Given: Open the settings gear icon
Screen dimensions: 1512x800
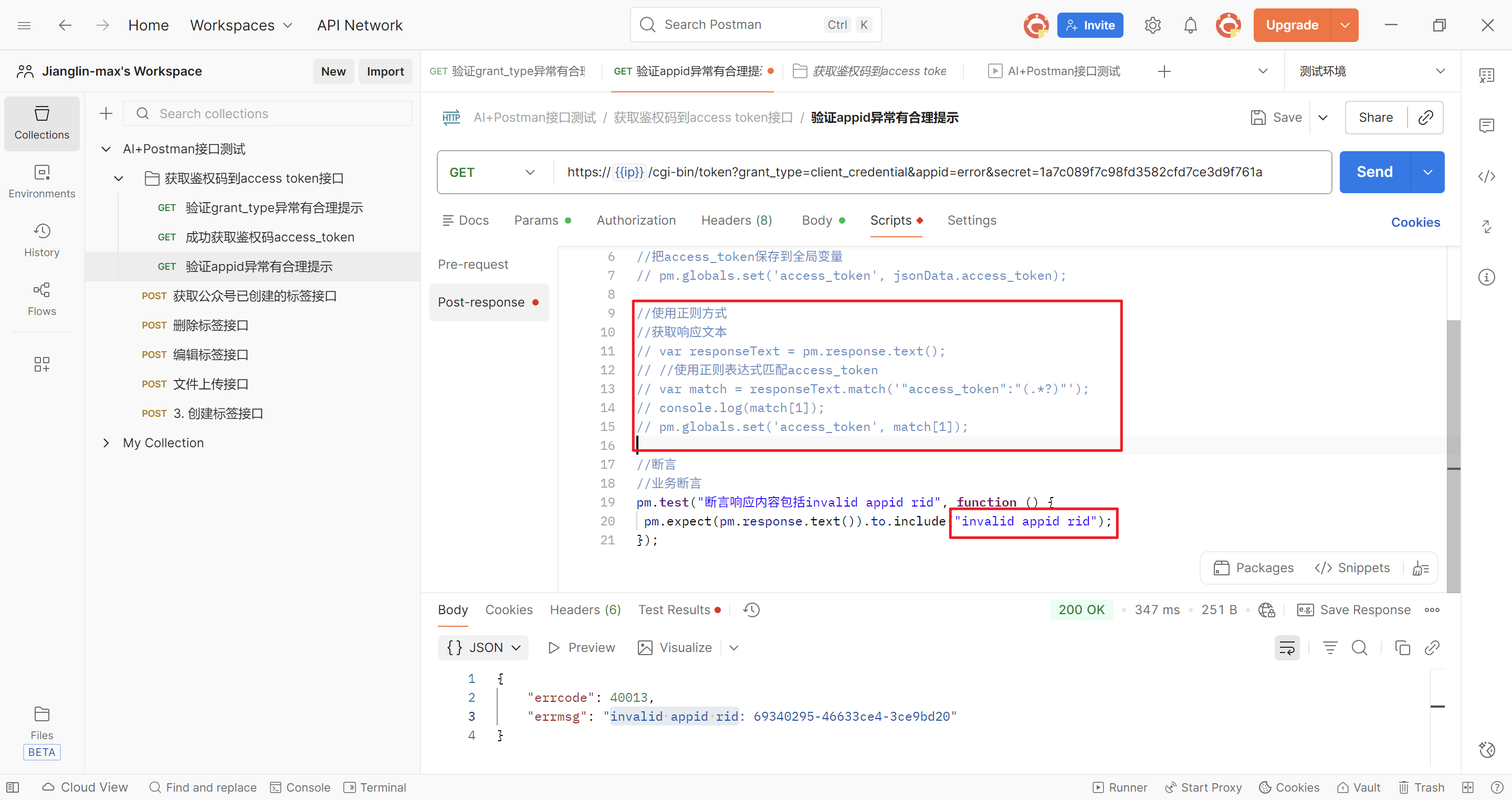Looking at the screenshot, I should [x=1152, y=25].
